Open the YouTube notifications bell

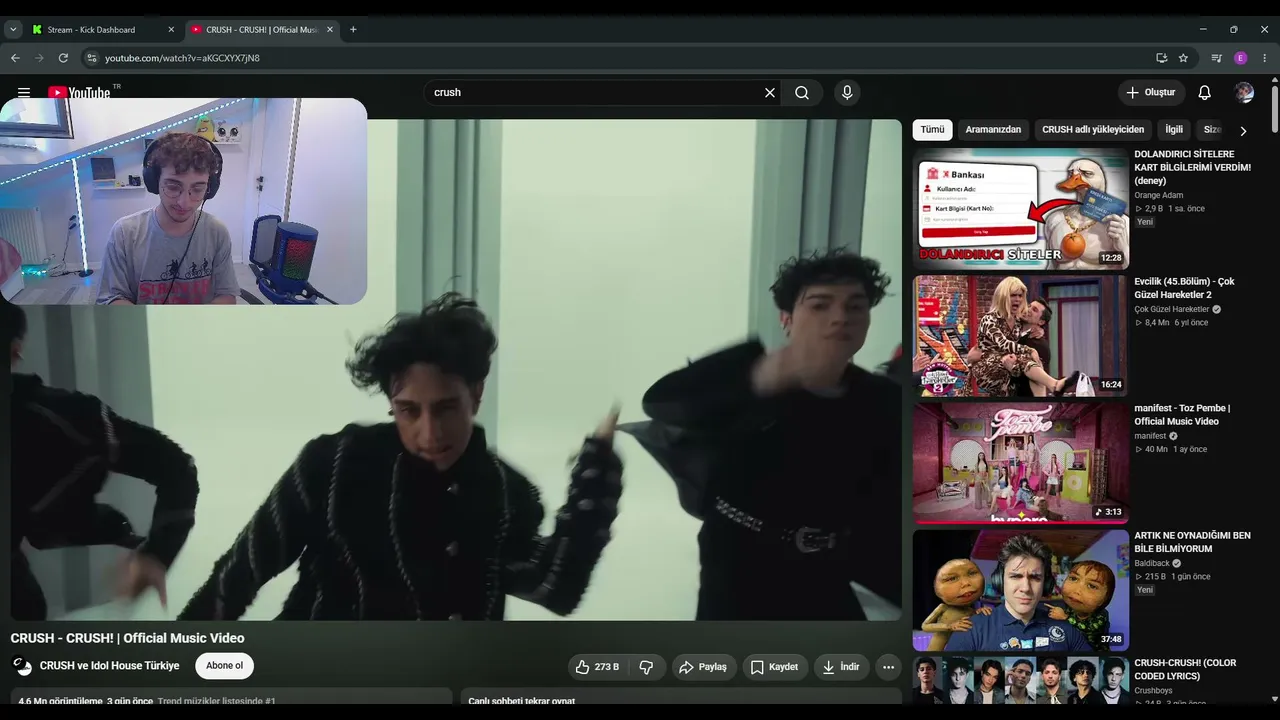tap(1205, 93)
